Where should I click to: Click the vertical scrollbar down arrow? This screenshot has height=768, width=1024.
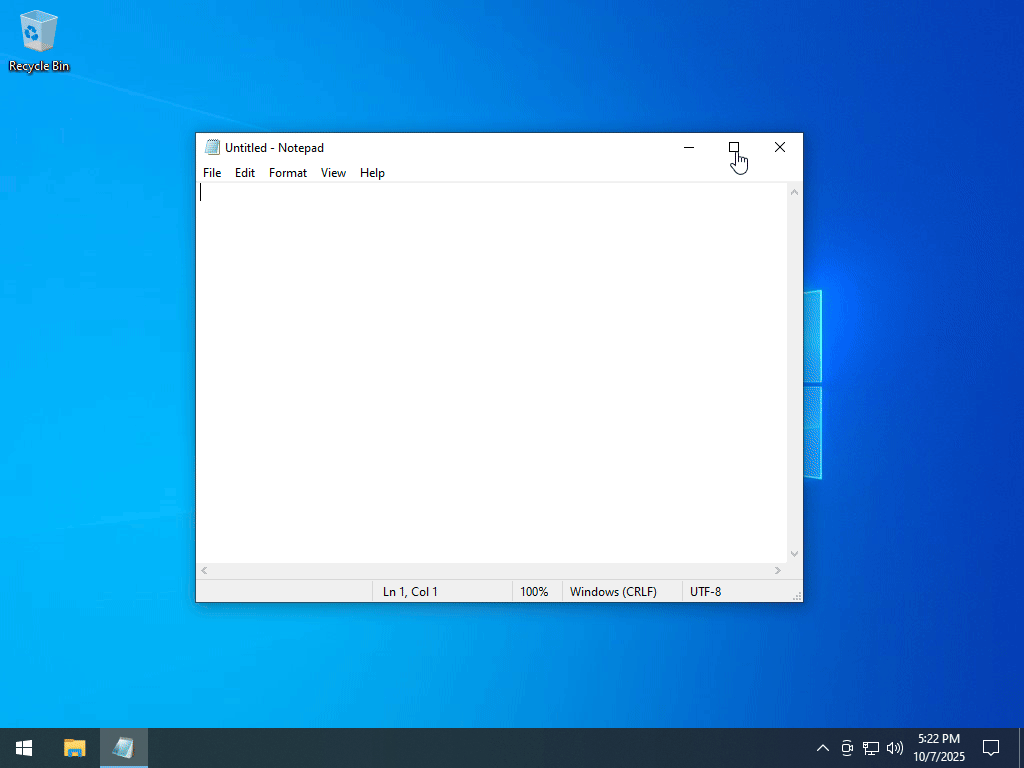tap(795, 554)
